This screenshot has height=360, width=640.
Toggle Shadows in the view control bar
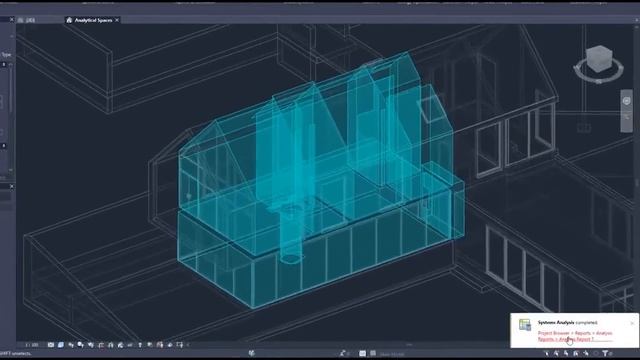(x=80, y=345)
